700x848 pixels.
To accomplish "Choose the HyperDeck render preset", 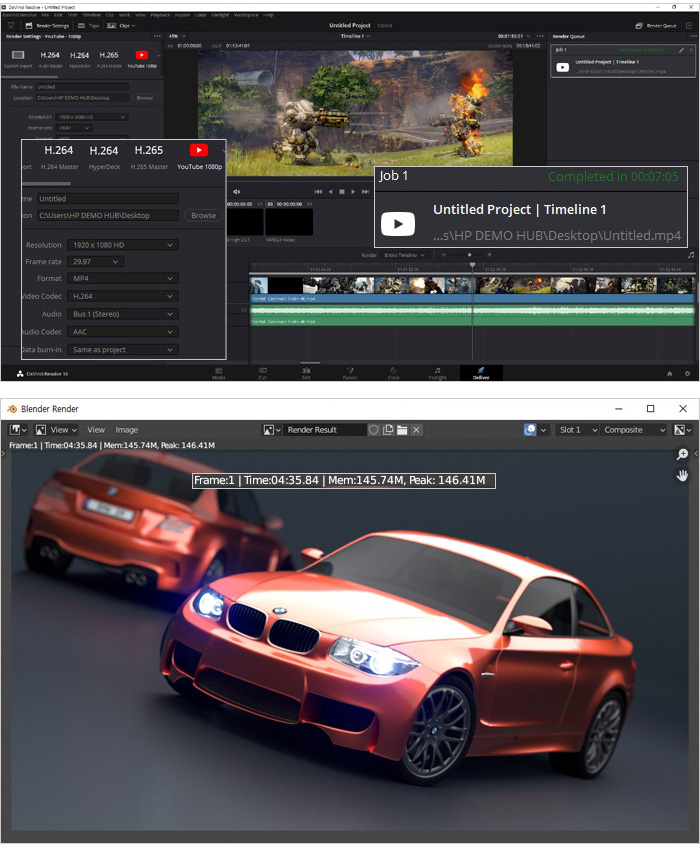I will [x=80, y=58].
